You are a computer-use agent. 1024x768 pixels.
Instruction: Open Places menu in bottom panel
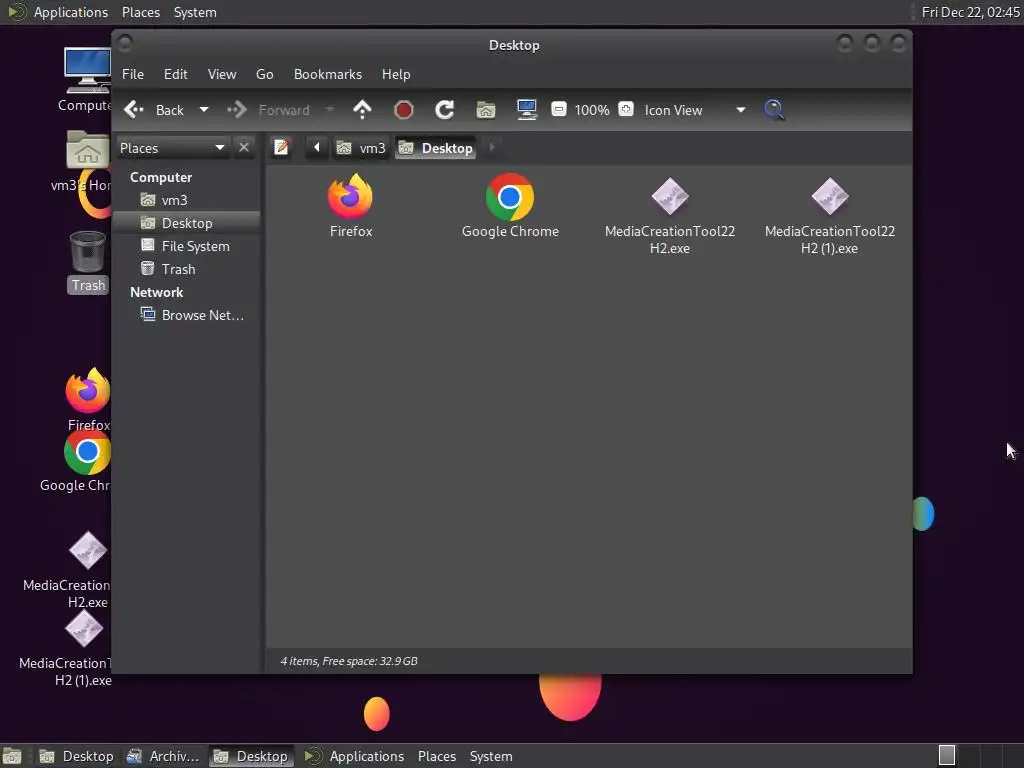click(436, 756)
